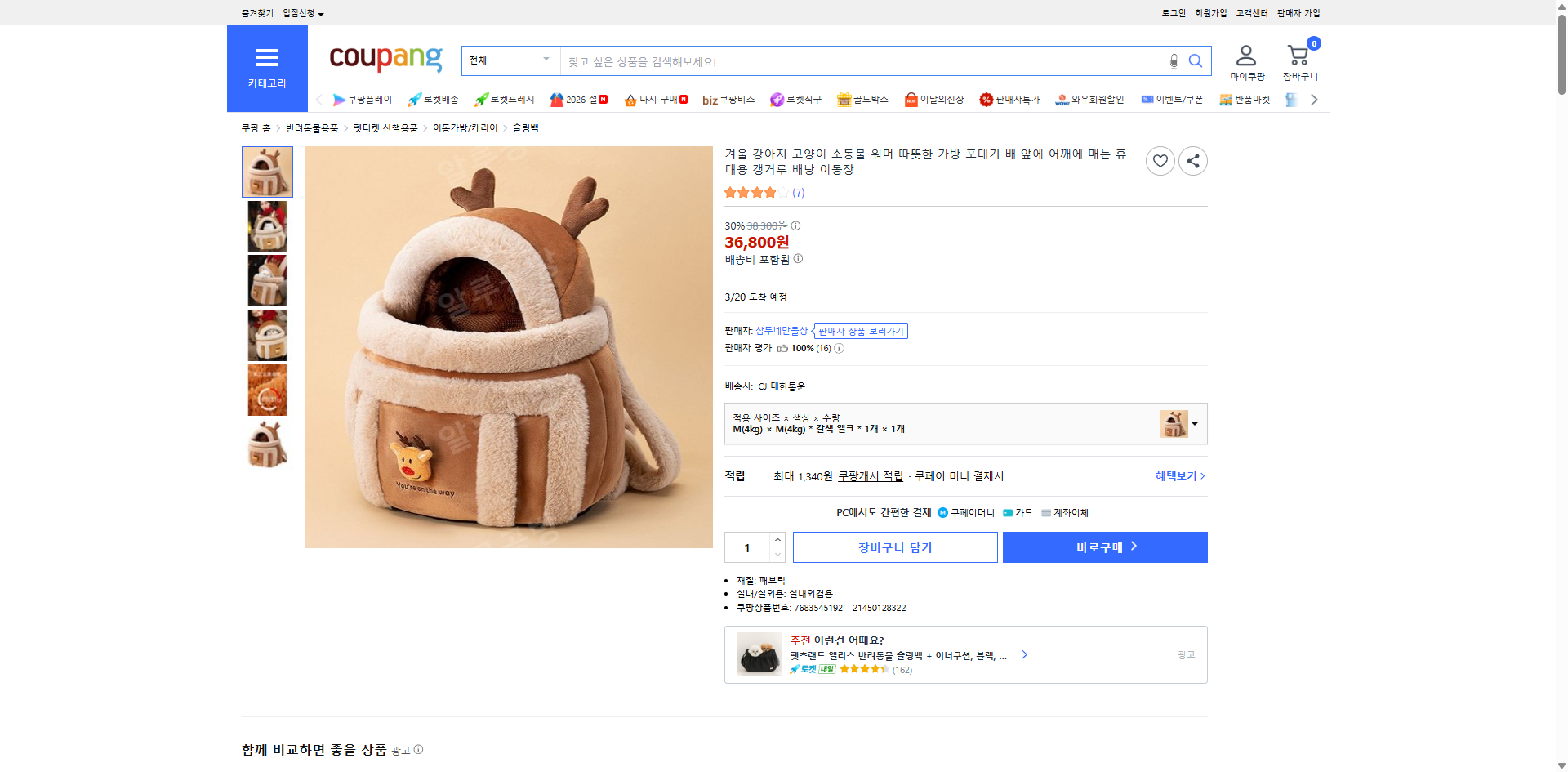Add product to wishlist with heart icon

1160,161
